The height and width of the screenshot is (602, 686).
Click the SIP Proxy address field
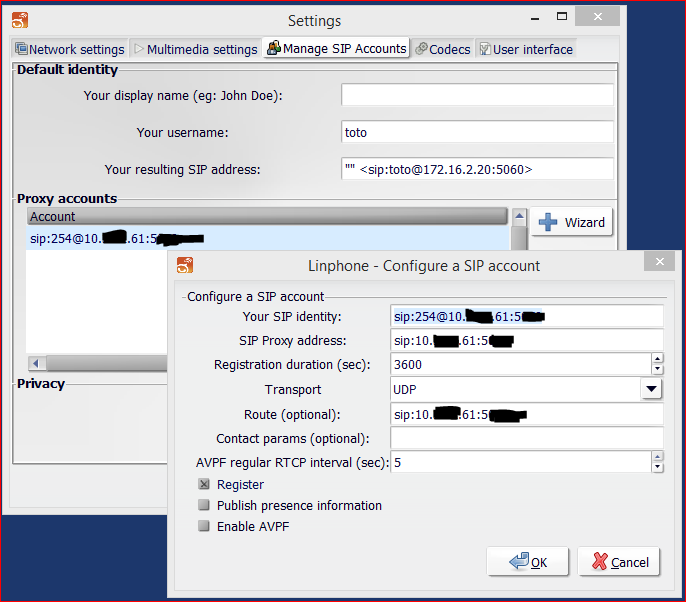click(x=526, y=340)
